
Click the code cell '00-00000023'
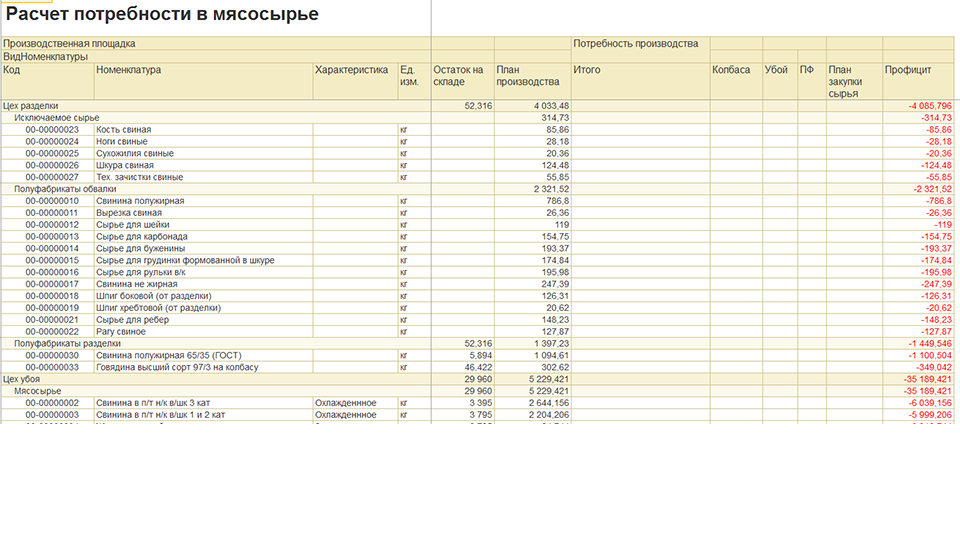point(47,130)
